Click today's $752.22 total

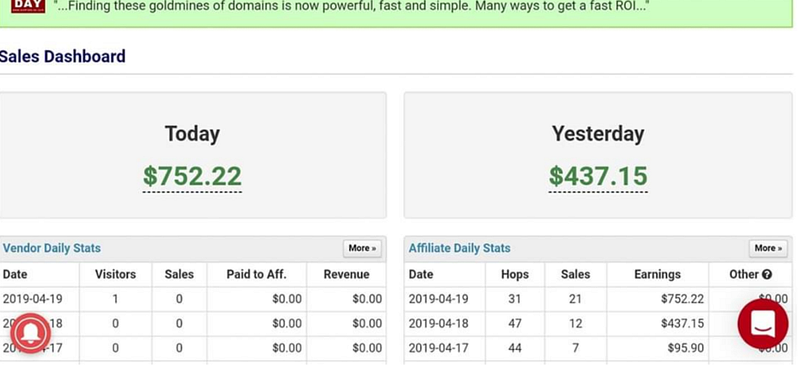pyautogui.click(x=192, y=176)
